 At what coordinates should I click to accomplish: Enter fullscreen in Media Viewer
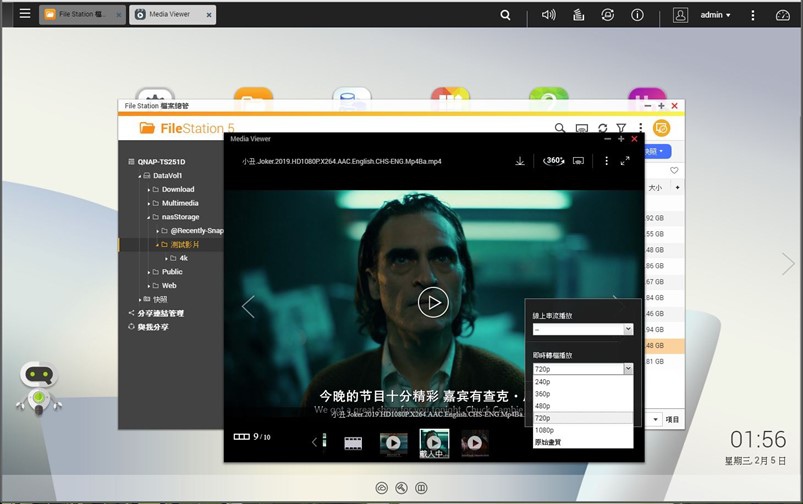[625, 161]
